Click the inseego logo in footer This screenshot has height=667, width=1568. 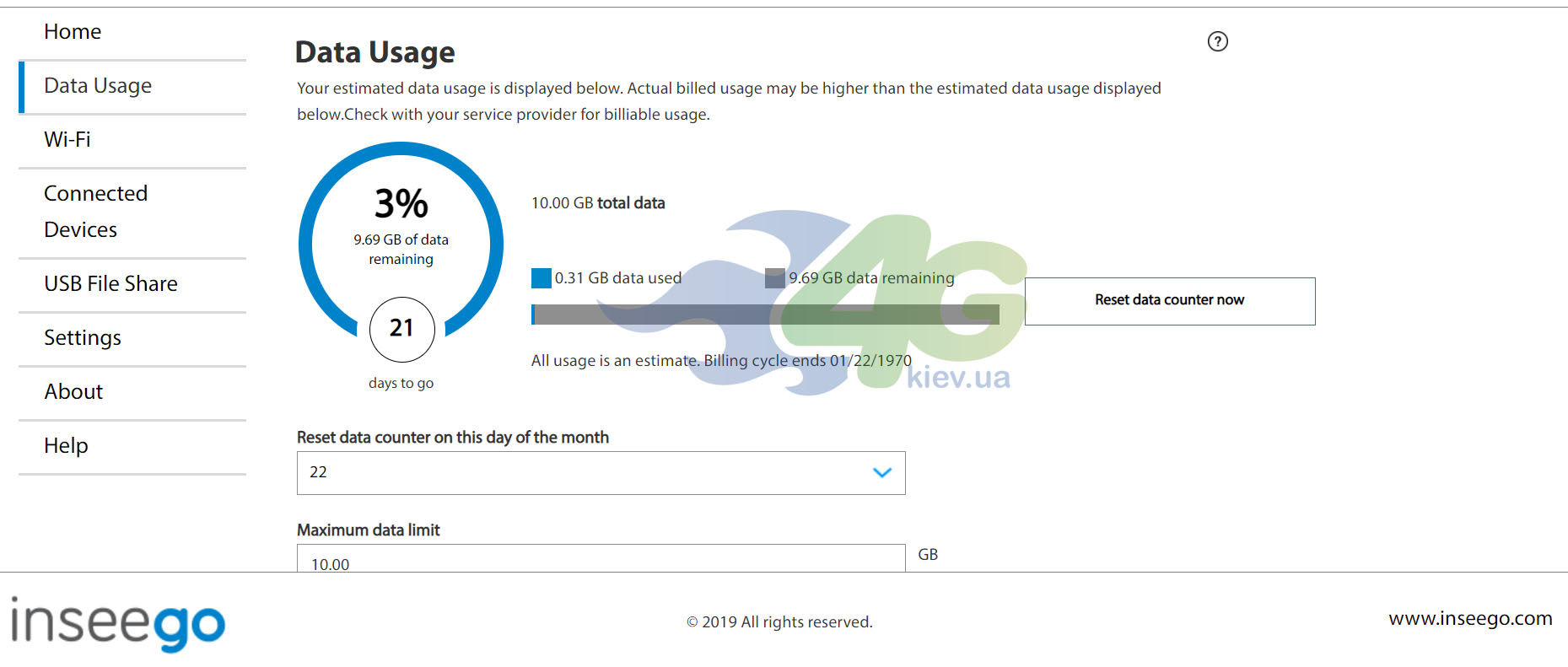pos(118,624)
